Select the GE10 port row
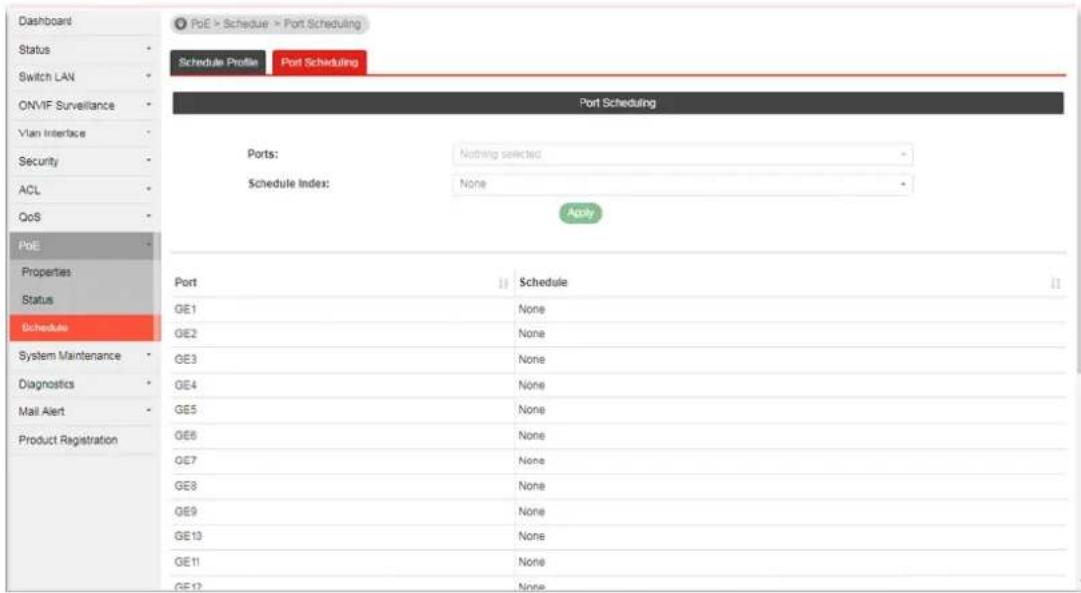This screenshot has width=1081, height=593. (x=618, y=537)
